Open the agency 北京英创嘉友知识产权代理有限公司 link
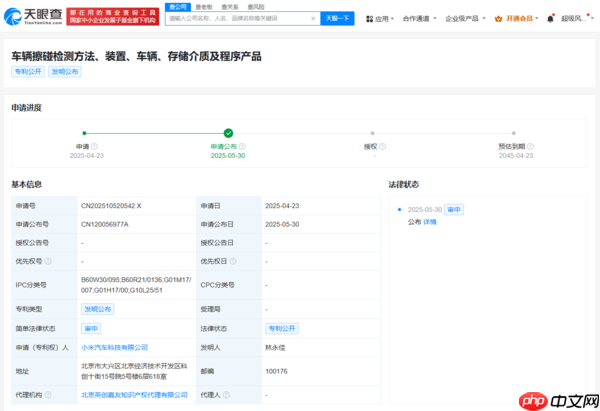This screenshot has width=600, height=411. pos(134,395)
